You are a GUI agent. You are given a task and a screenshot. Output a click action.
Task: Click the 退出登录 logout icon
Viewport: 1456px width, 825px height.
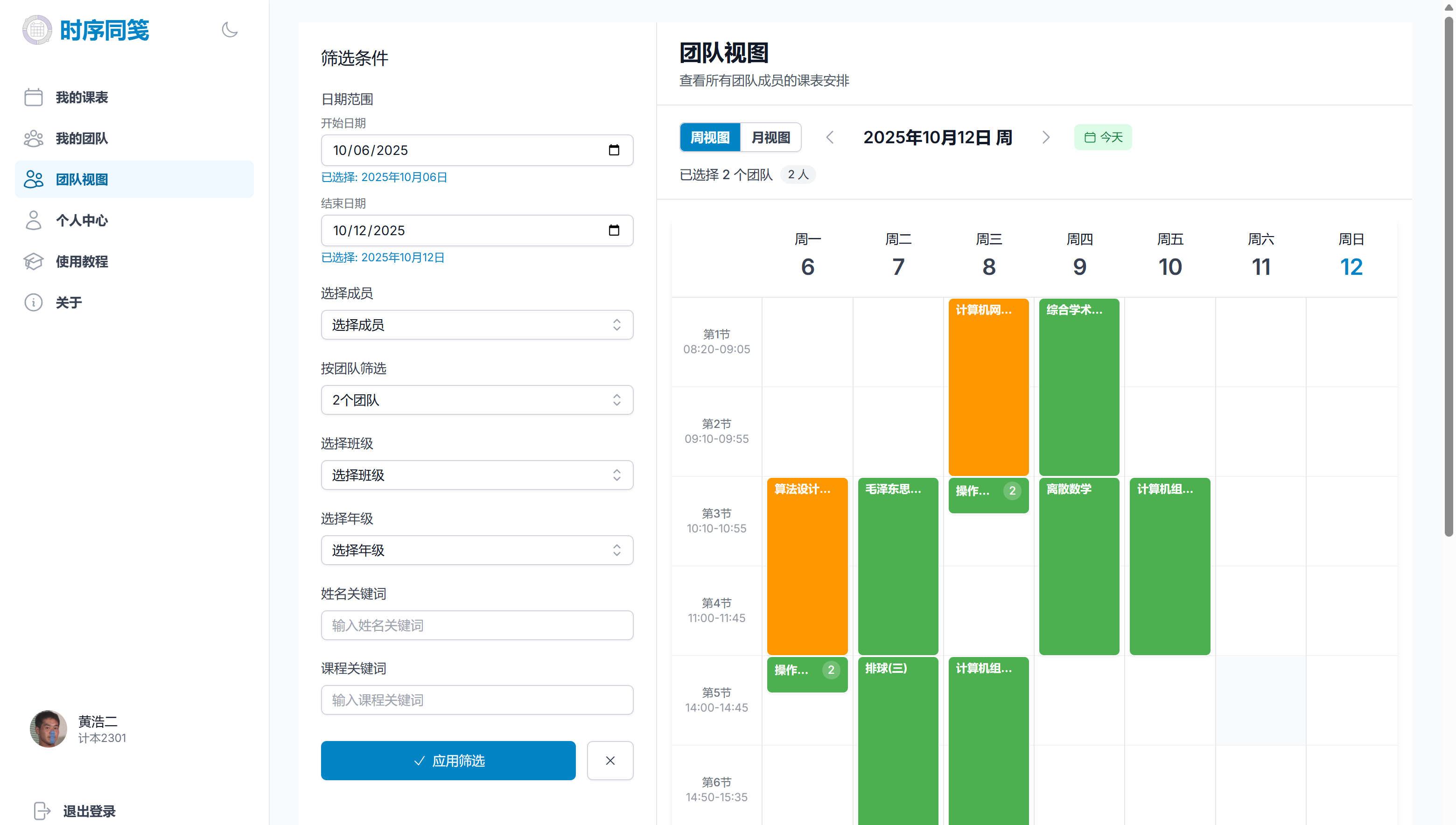point(42,810)
